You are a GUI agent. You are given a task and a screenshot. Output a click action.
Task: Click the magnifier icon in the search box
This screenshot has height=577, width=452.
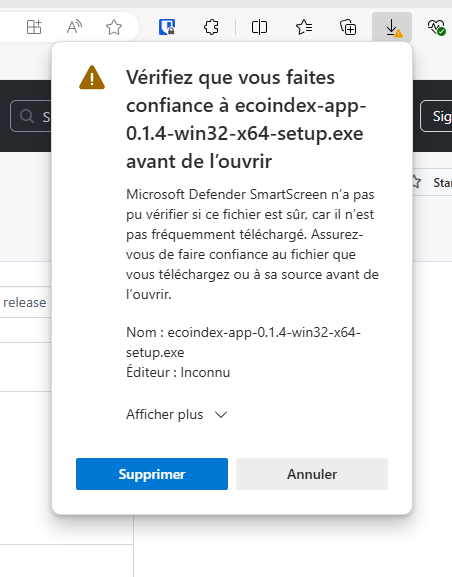click(27, 116)
